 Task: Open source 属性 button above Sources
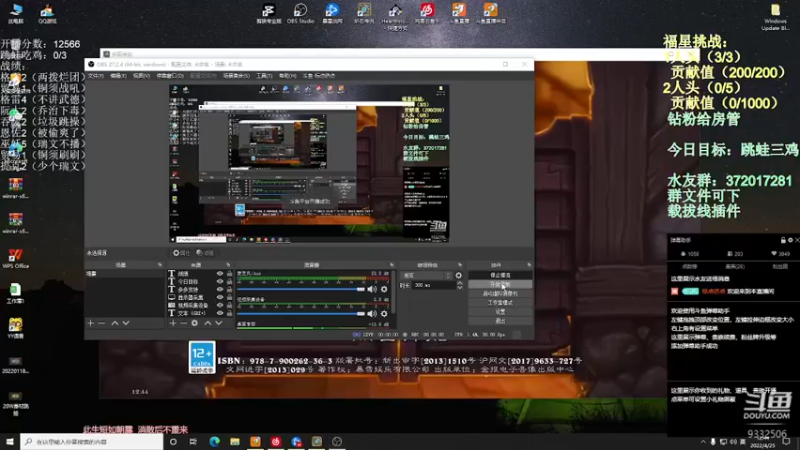click(x=181, y=253)
